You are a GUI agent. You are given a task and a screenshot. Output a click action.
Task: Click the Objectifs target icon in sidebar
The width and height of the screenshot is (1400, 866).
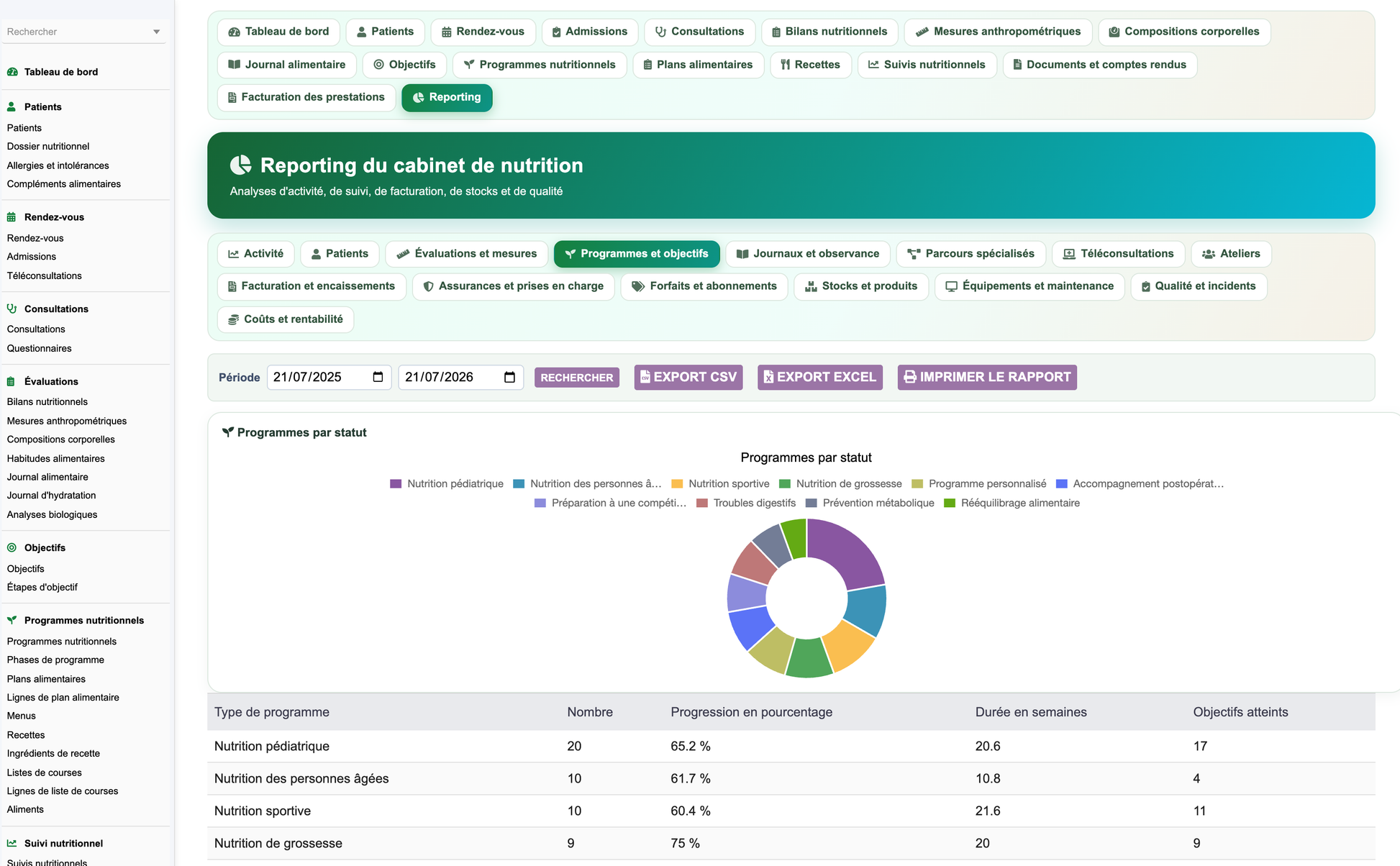click(x=12, y=547)
